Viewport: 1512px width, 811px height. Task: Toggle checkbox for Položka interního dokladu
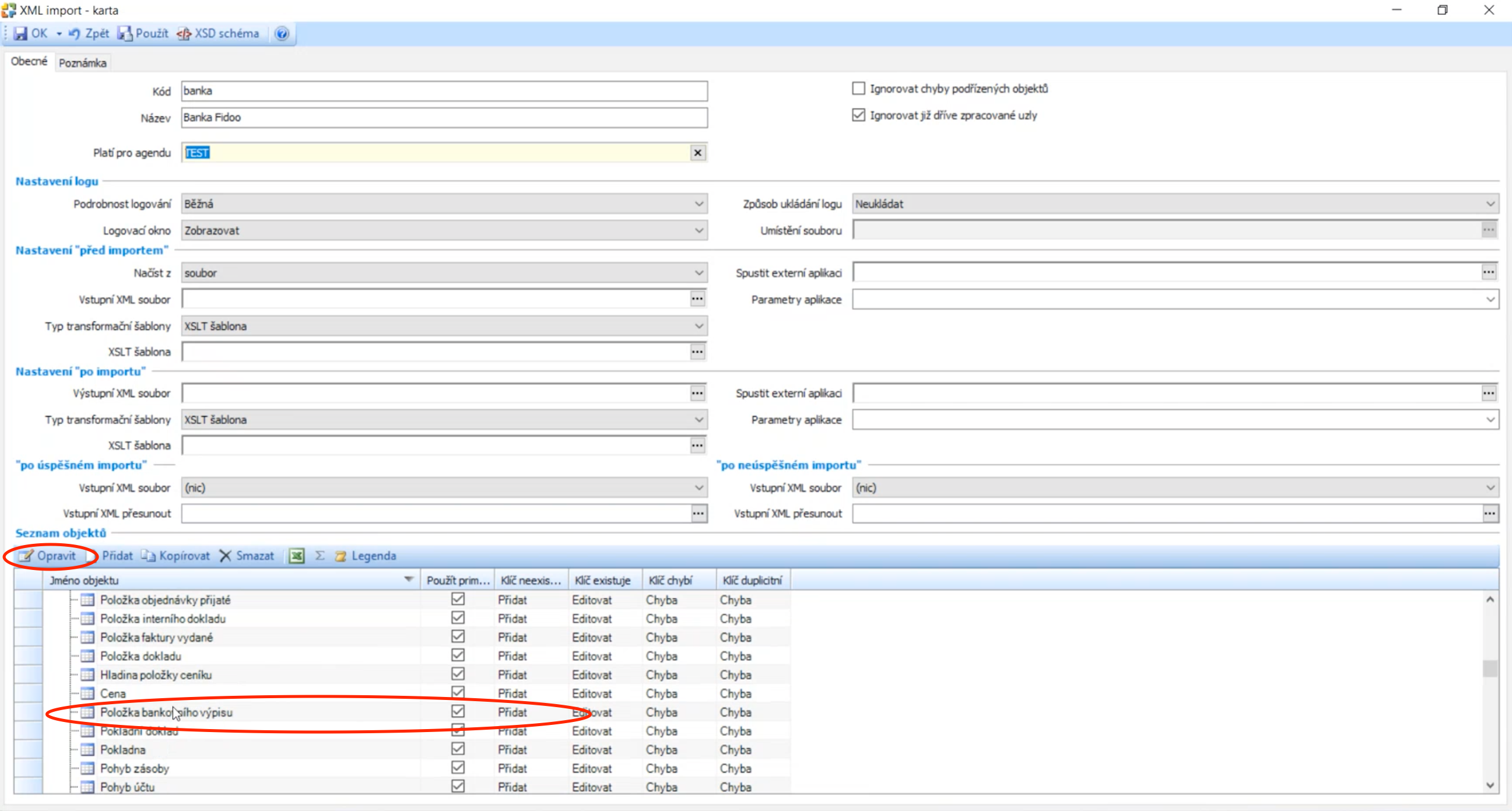pyautogui.click(x=458, y=618)
